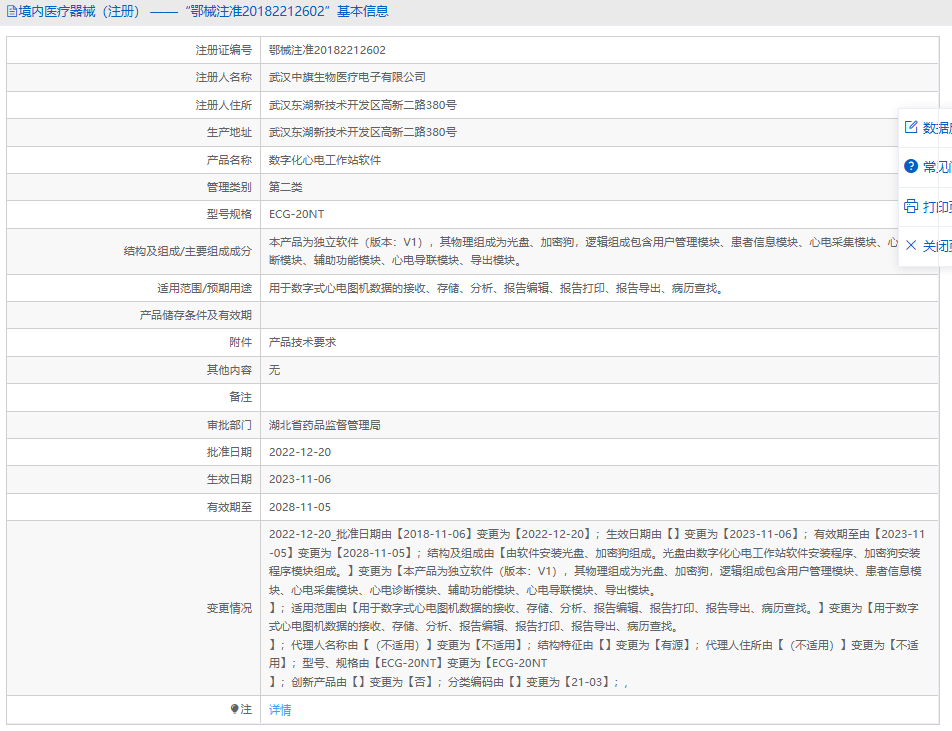Click the 打印 print side panel label

(937, 206)
